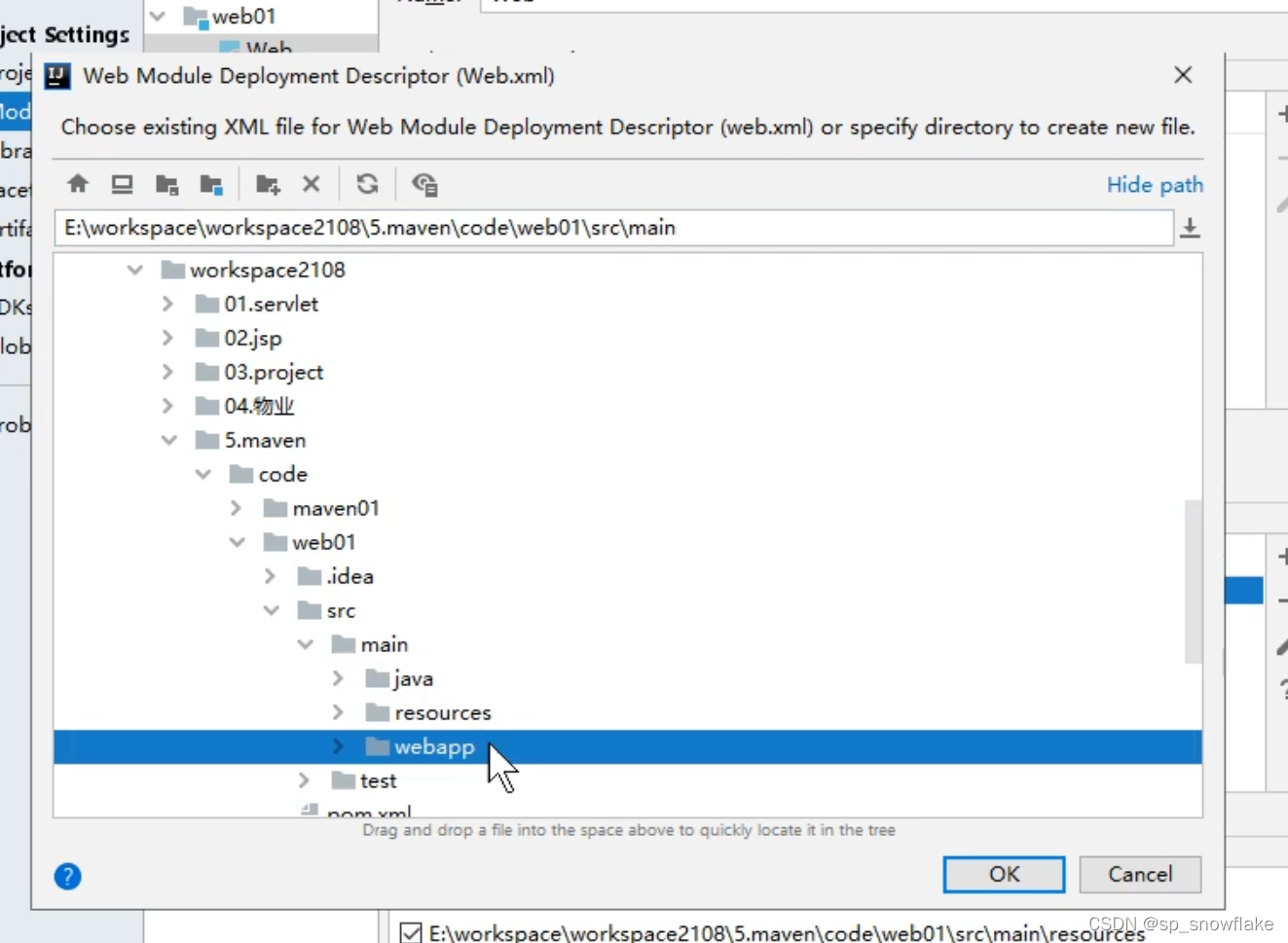1288x943 pixels.
Task: Toggle show hidden files and directories icon
Action: [x=424, y=184]
